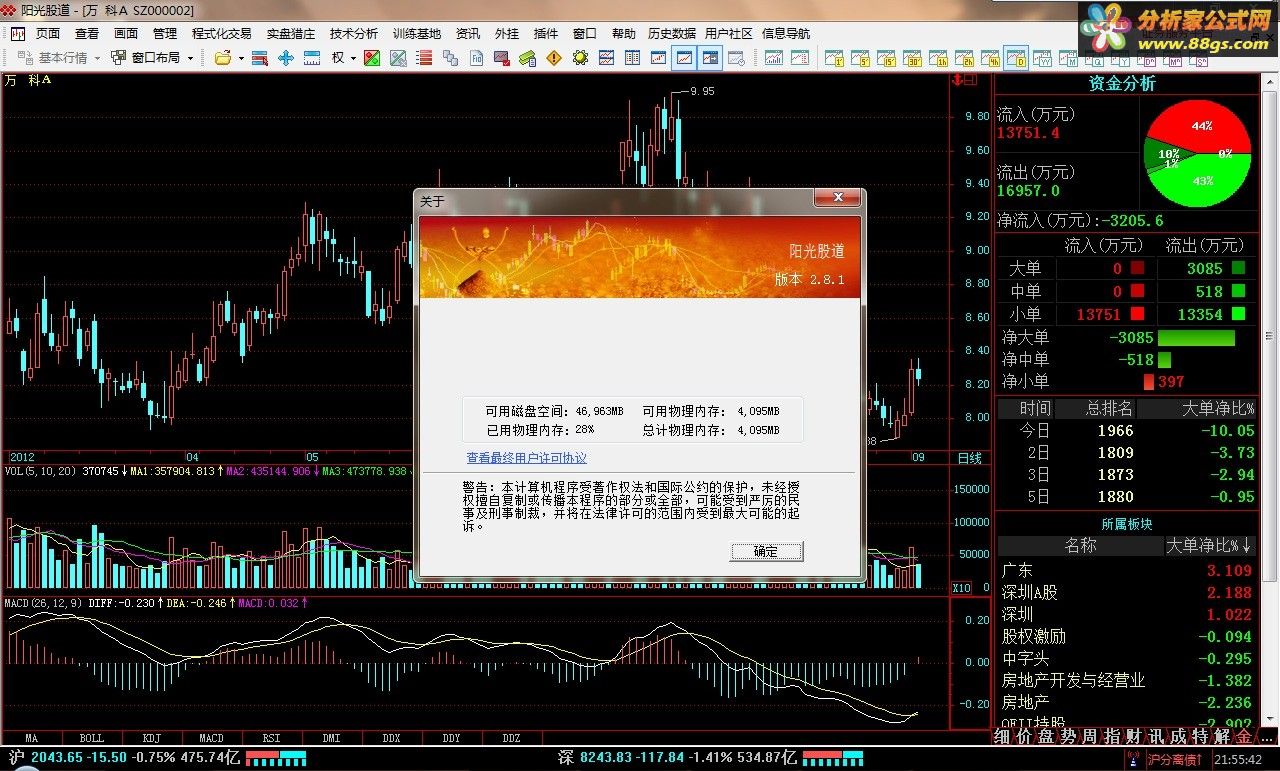Select the weekly W period chart icon

coord(1042,58)
